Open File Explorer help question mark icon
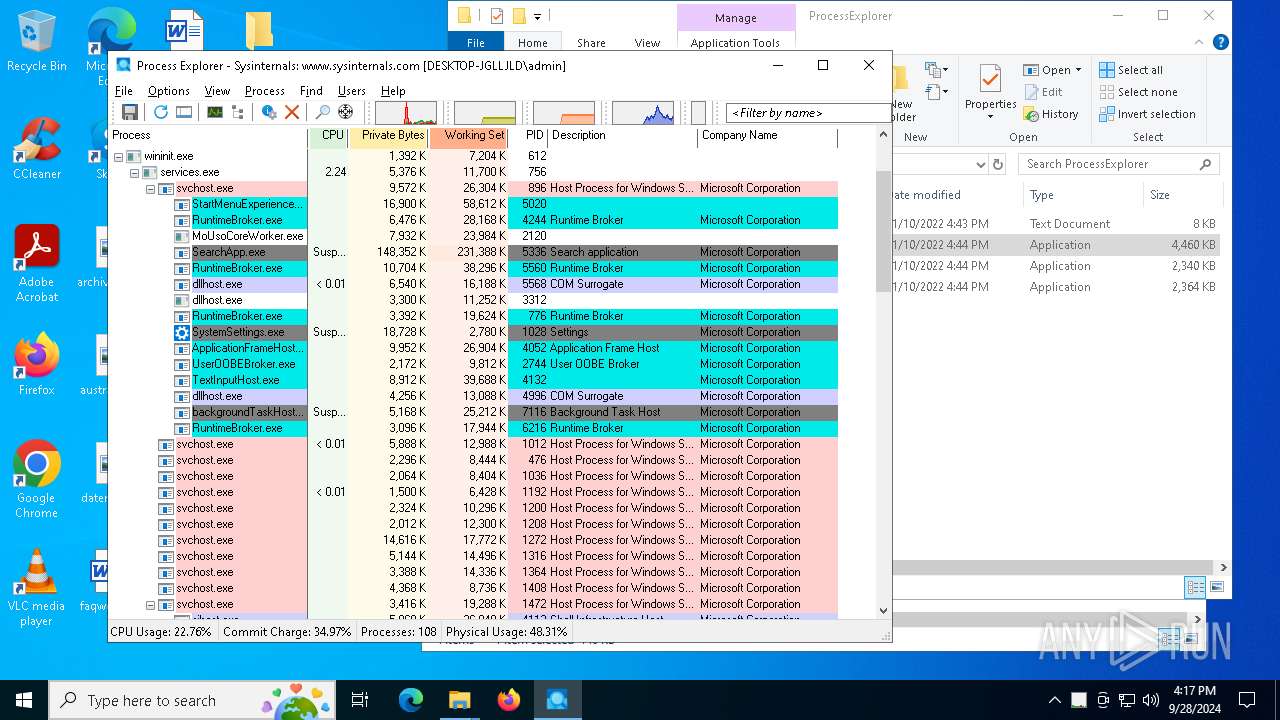This screenshot has width=1280, height=720. click(x=1221, y=42)
